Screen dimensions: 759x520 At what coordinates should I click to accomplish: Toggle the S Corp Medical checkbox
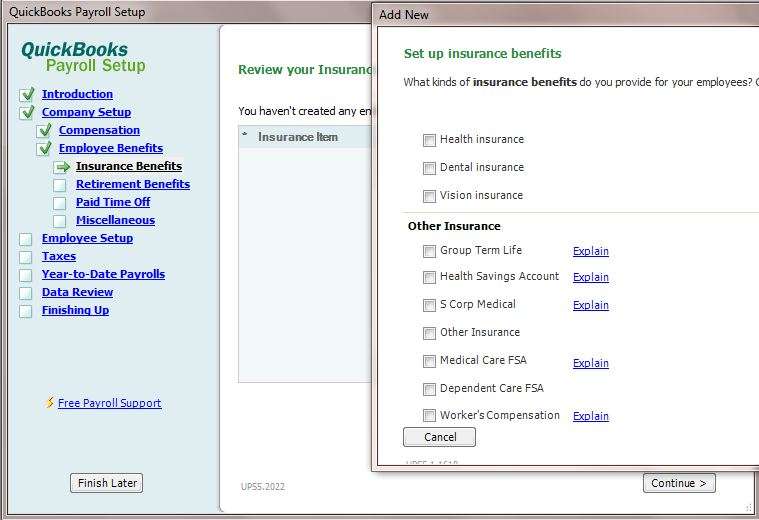(x=429, y=305)
